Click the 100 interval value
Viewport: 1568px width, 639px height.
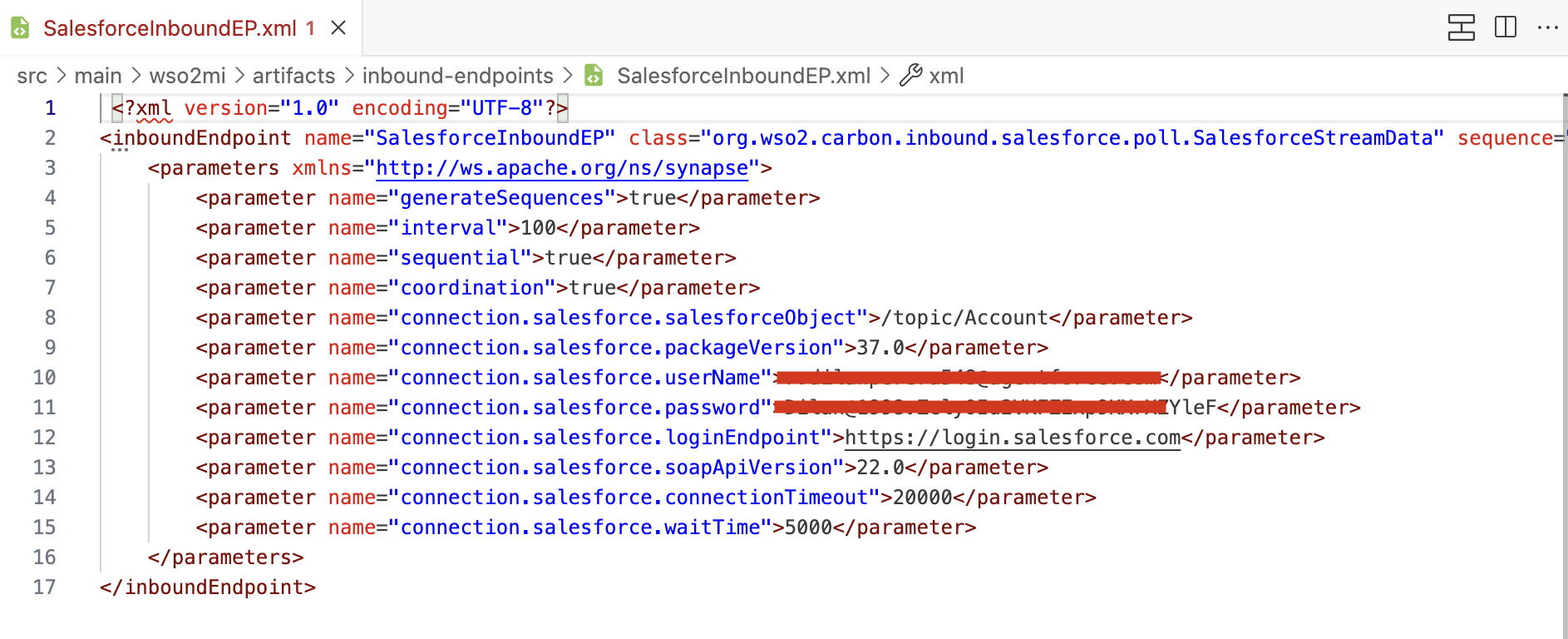(x=539, y=228)
